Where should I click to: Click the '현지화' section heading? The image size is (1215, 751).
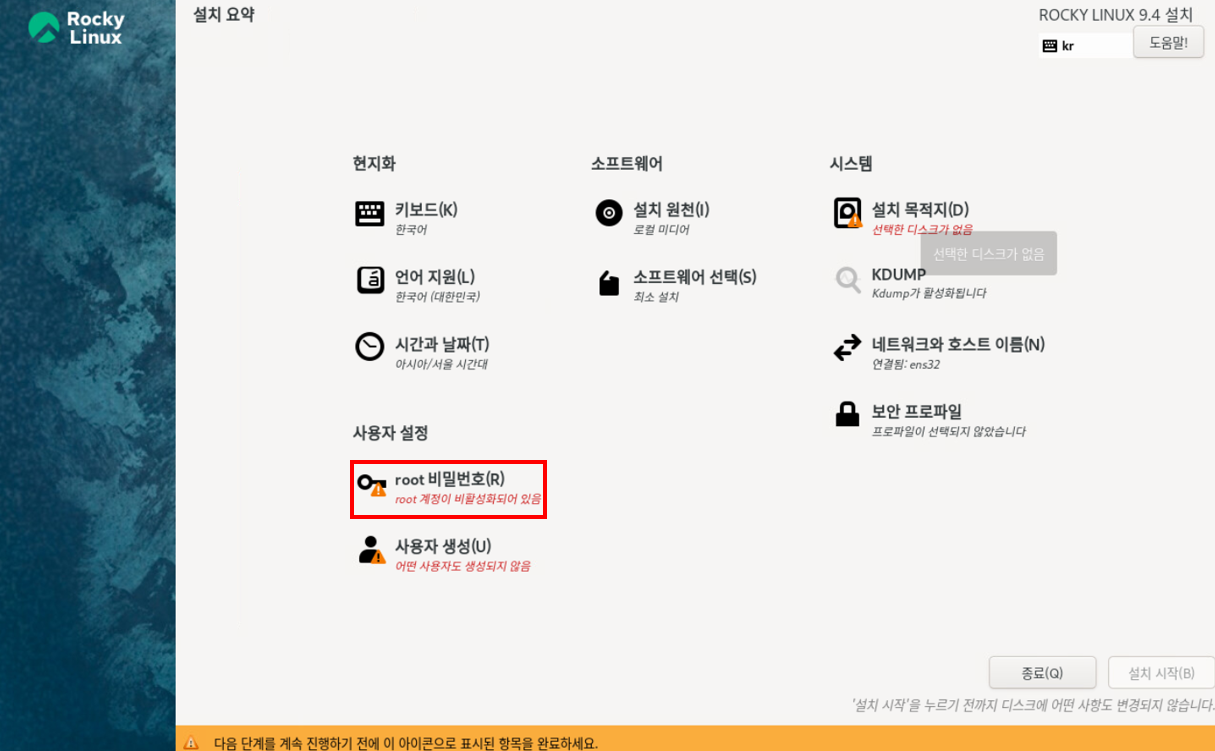374,163
